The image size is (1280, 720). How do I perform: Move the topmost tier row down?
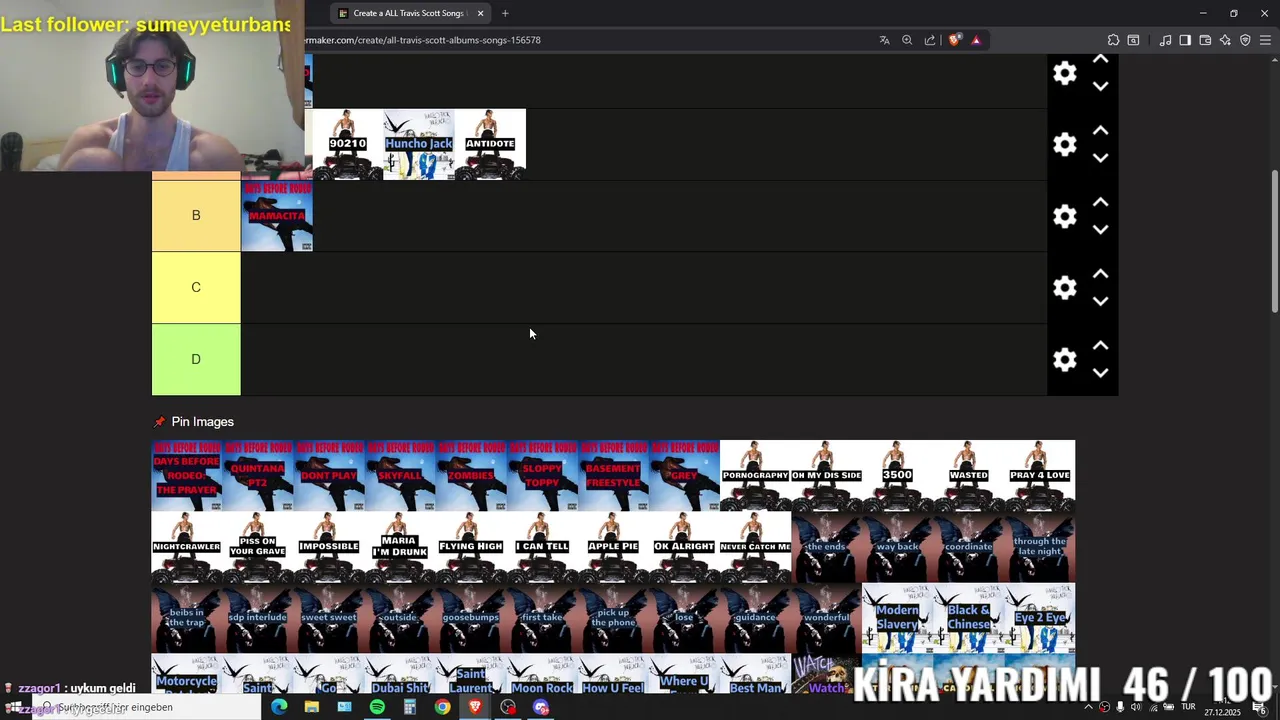coord(1100,87)
